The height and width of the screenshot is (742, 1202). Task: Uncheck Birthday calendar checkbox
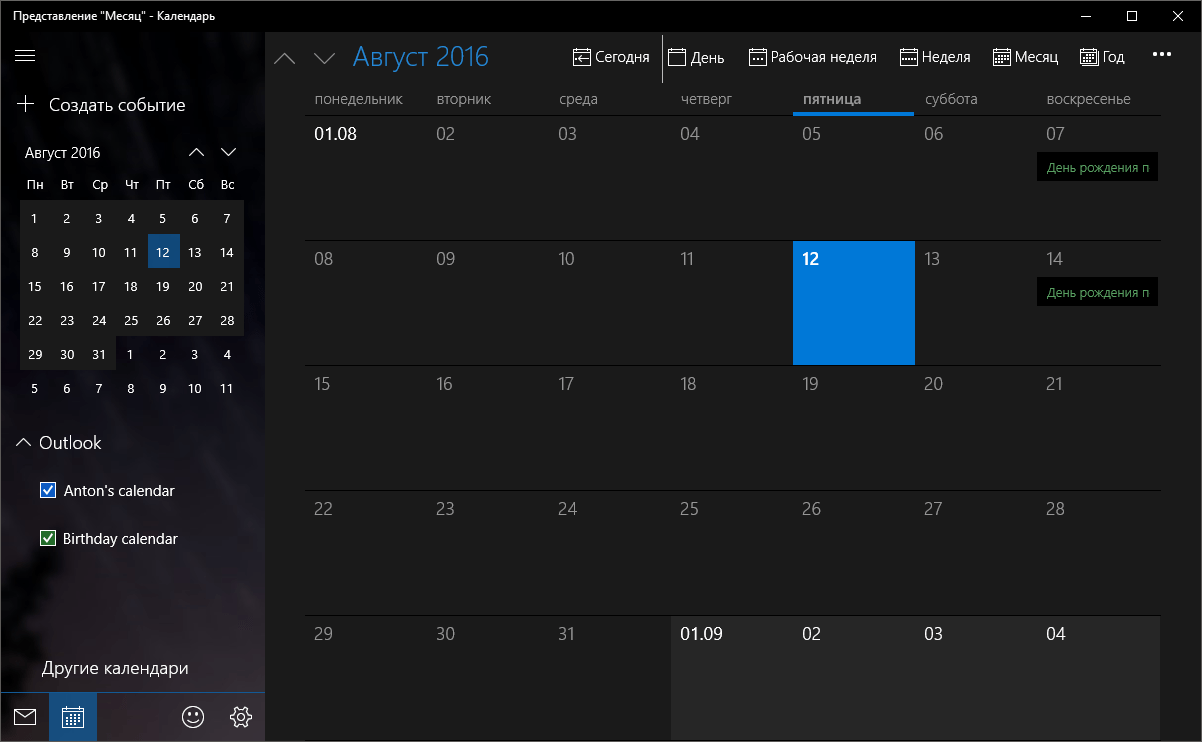click(x=47, y=539)
